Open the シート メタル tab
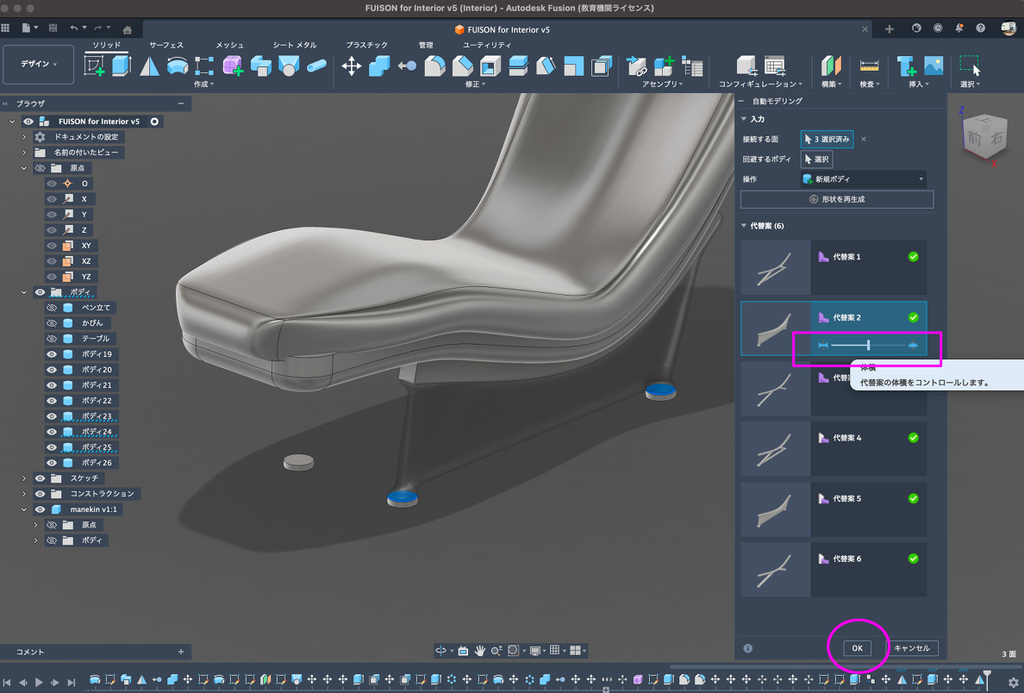Image resolution: width=1024 pixels, height=693 pixels. [x=295, y=45]
